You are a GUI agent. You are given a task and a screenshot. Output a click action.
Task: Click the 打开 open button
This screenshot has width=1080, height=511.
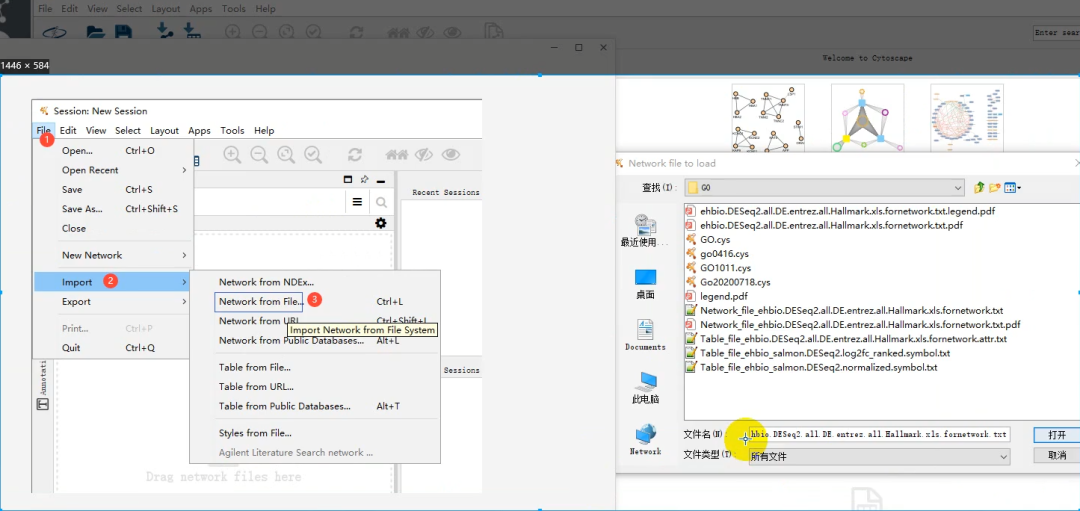[1057, 435]
